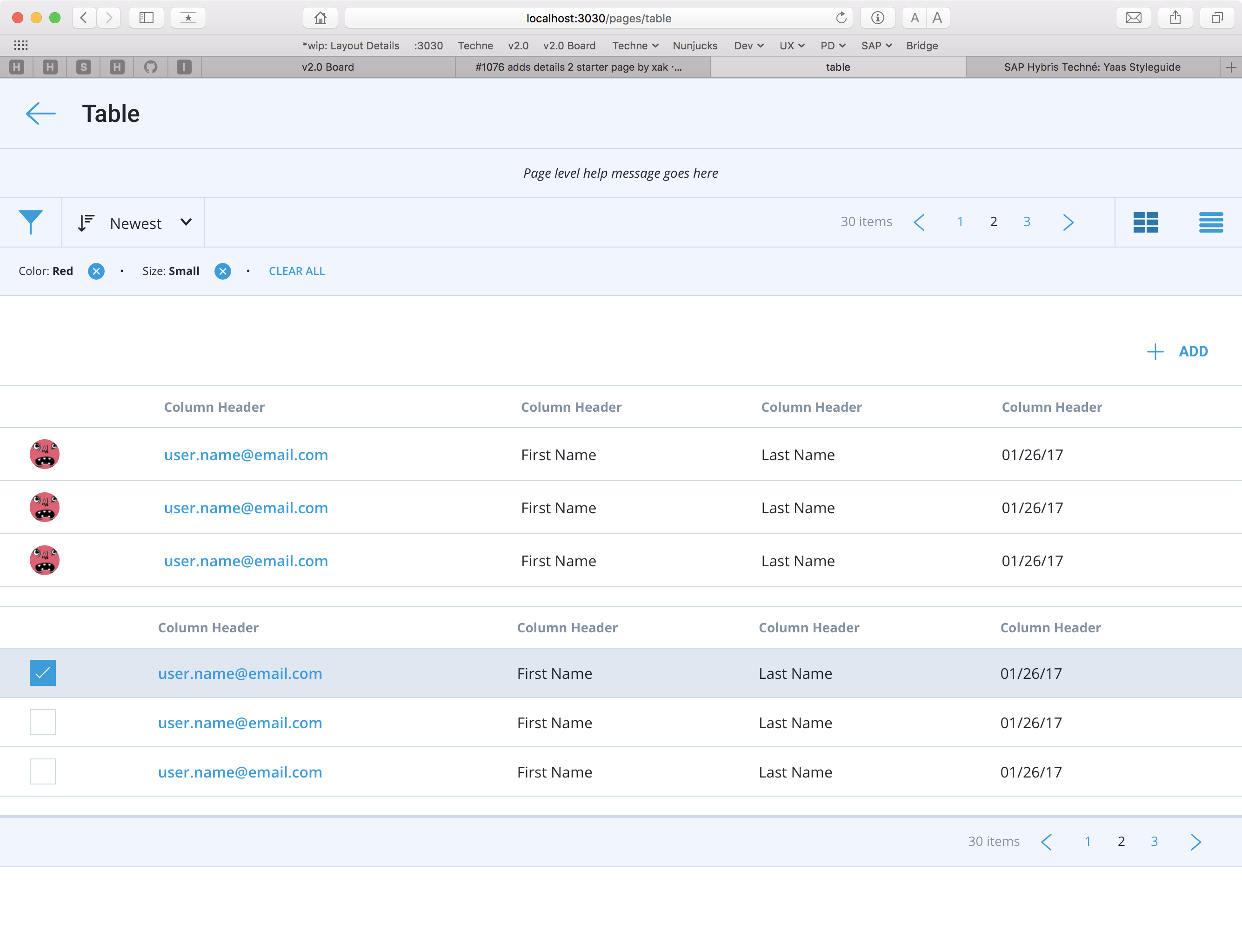Go to next page using bottom right arrow
The height and width of the screenshot is (952, 1242).
pos(1196,842)
